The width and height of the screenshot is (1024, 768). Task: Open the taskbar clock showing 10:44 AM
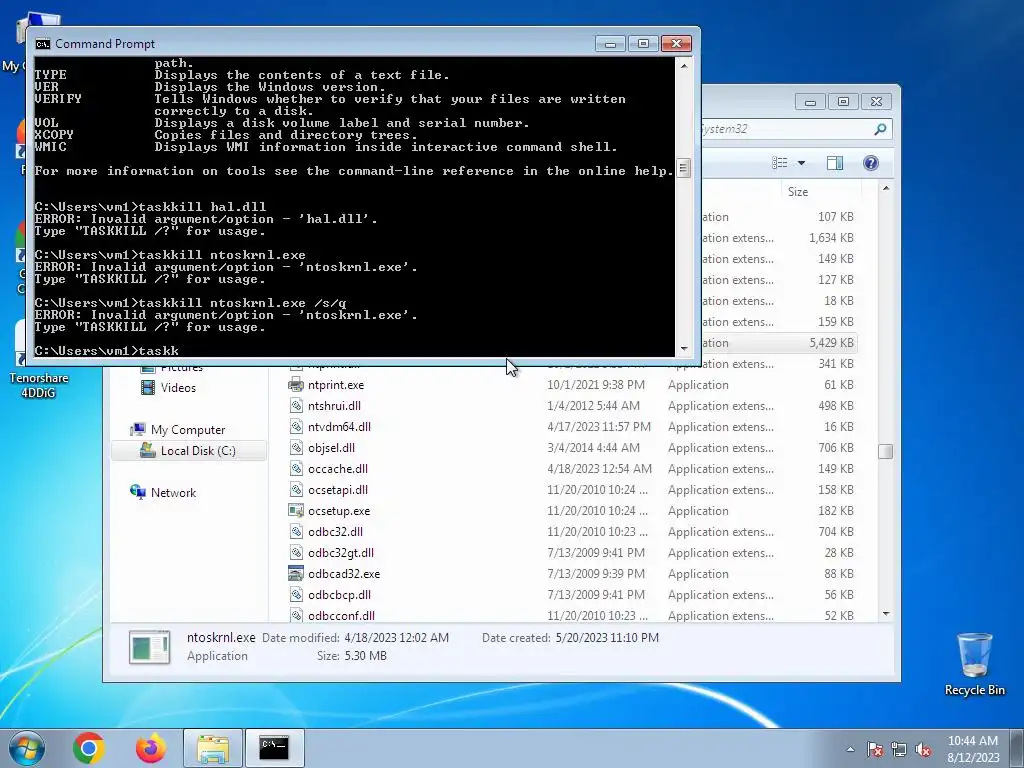[x=973, y=749]
